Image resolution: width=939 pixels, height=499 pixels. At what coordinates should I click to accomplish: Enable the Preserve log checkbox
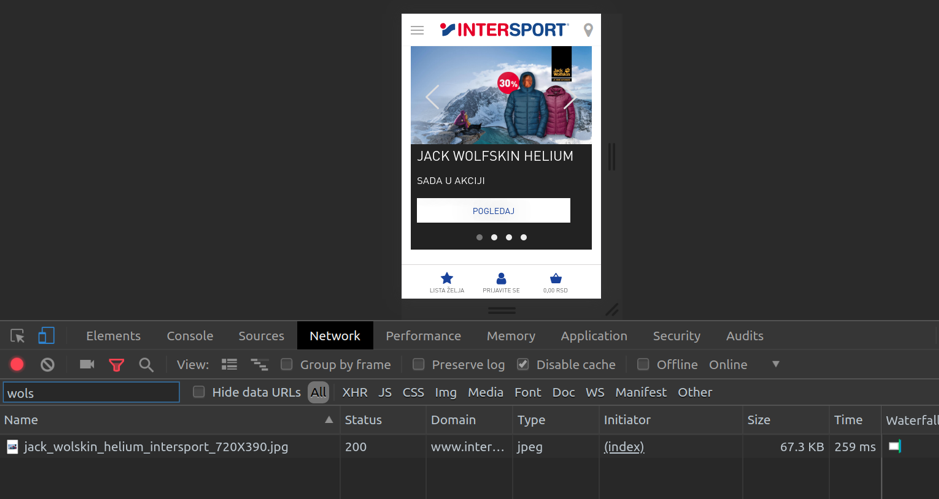click(x=419, y=365)
